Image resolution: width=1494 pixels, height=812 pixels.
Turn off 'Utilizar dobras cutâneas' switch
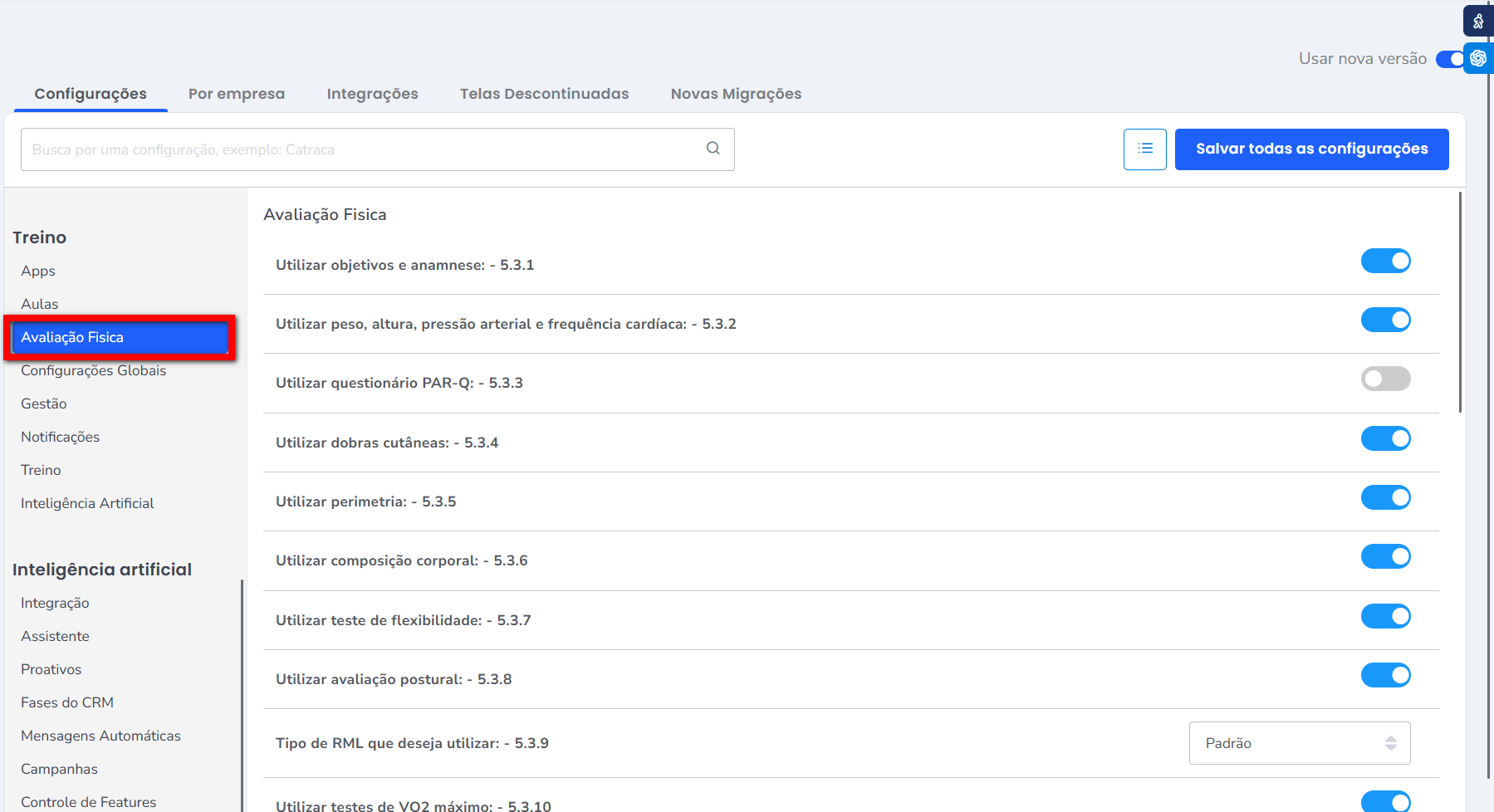[x=1385, y=439]
